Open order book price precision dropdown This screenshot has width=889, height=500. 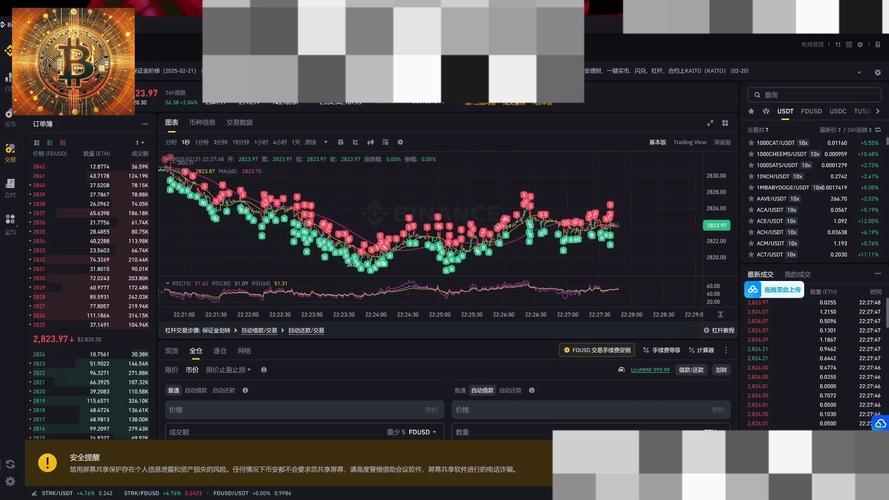click(x=139, y=142)
